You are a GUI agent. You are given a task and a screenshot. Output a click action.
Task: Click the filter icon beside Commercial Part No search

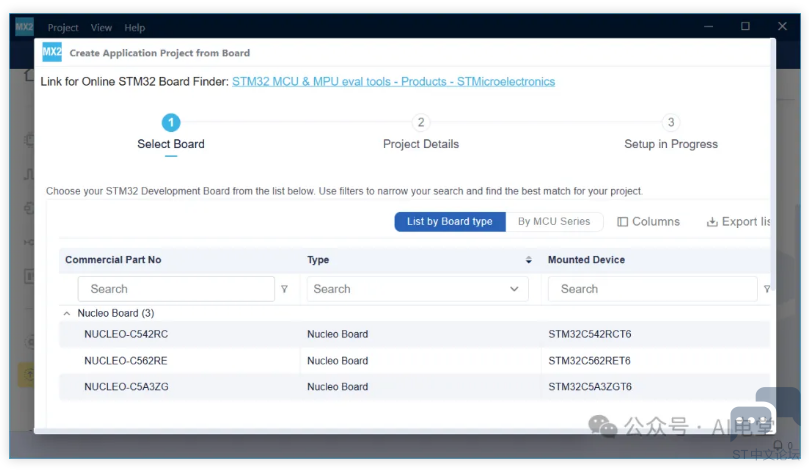pyautogui.click(x=284, y=289)
